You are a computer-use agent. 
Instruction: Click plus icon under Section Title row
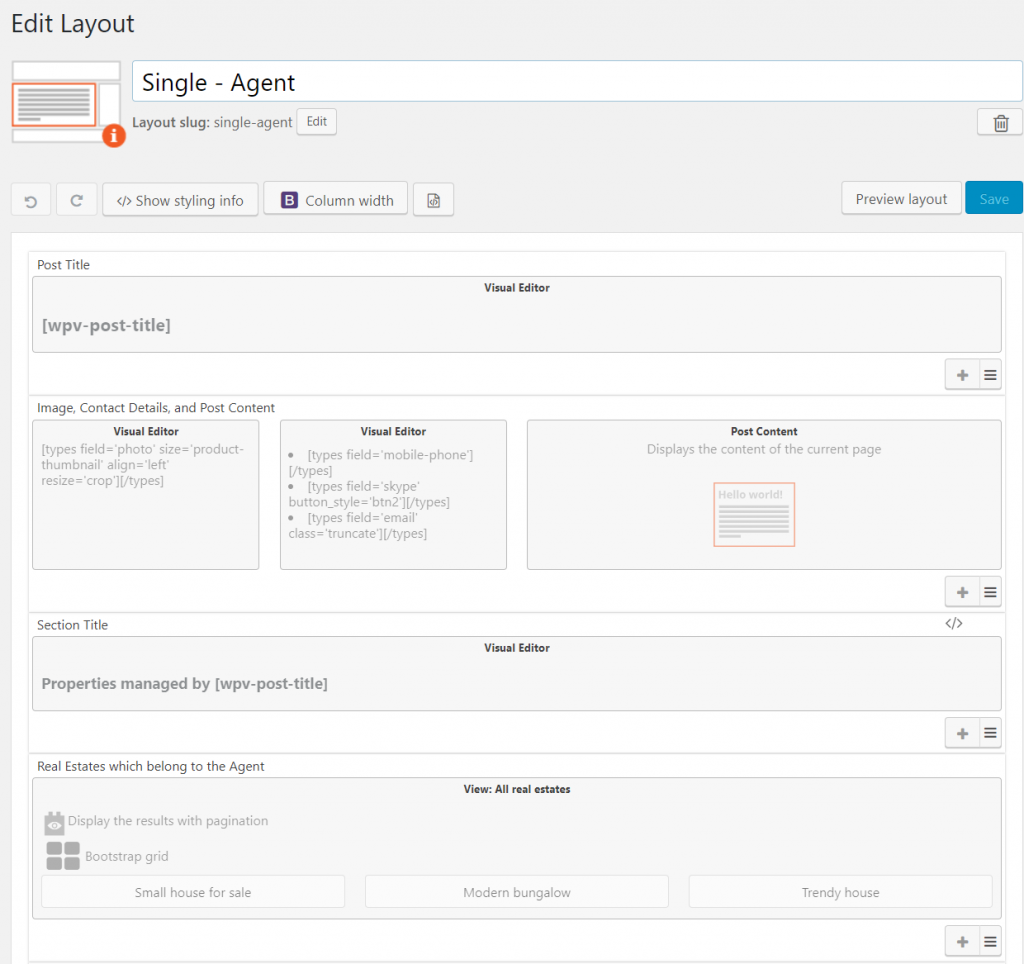coord(962,733)
